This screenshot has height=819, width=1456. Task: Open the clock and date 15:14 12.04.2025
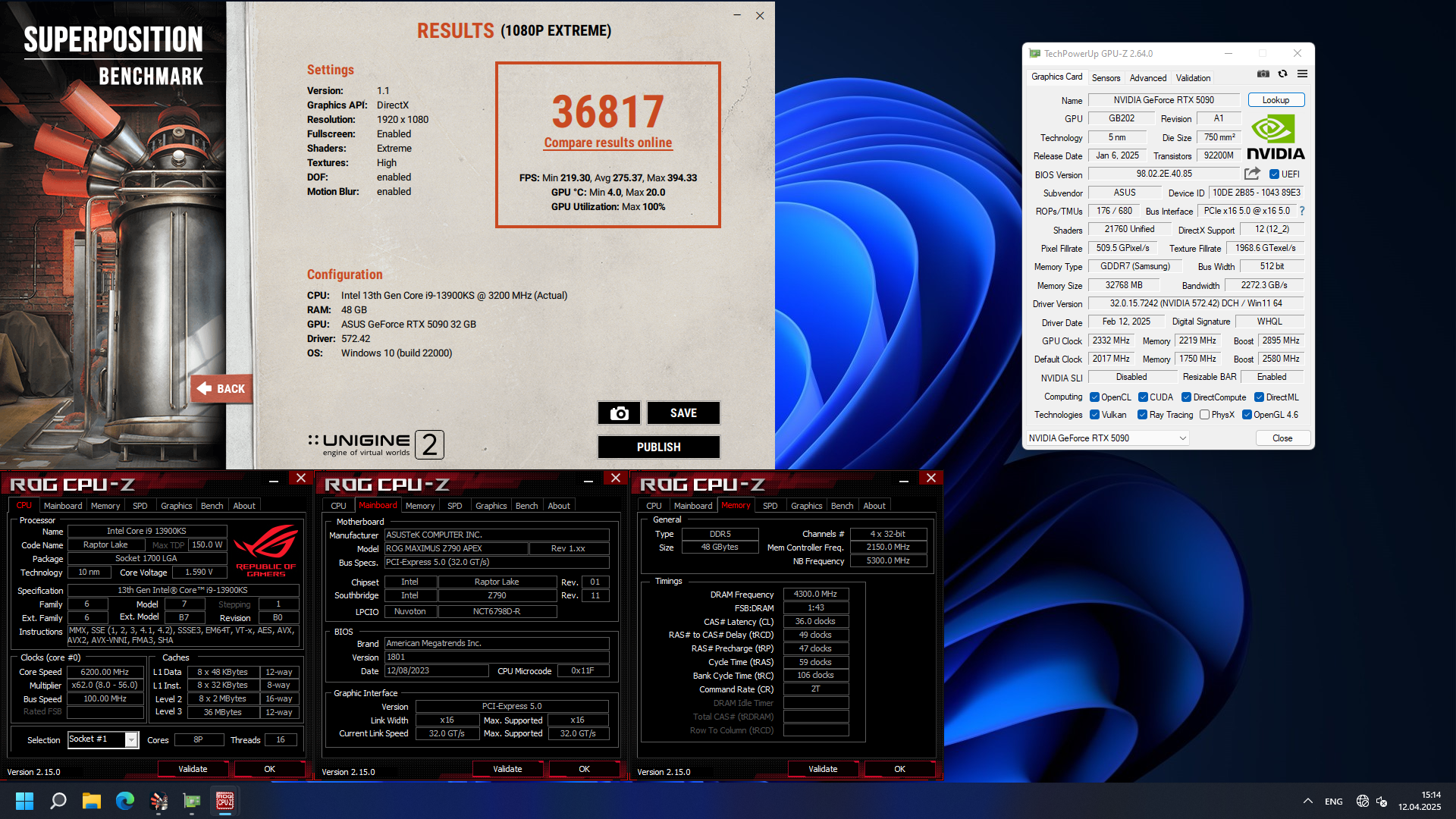pos(1419,801)
